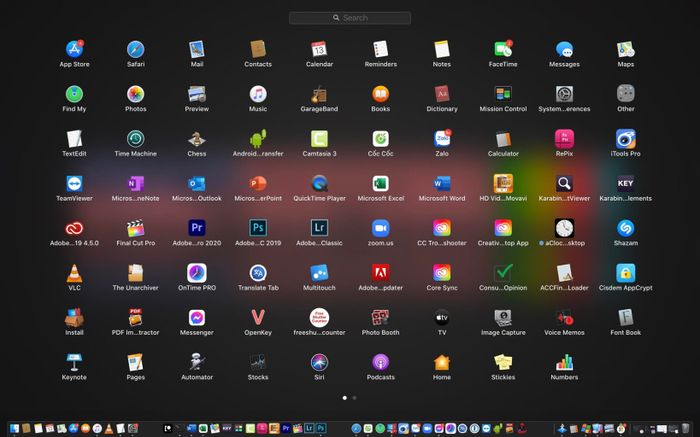Launch VLC from Launchpad grid
This screenshot has width=700, height=437.
(75, 273)
